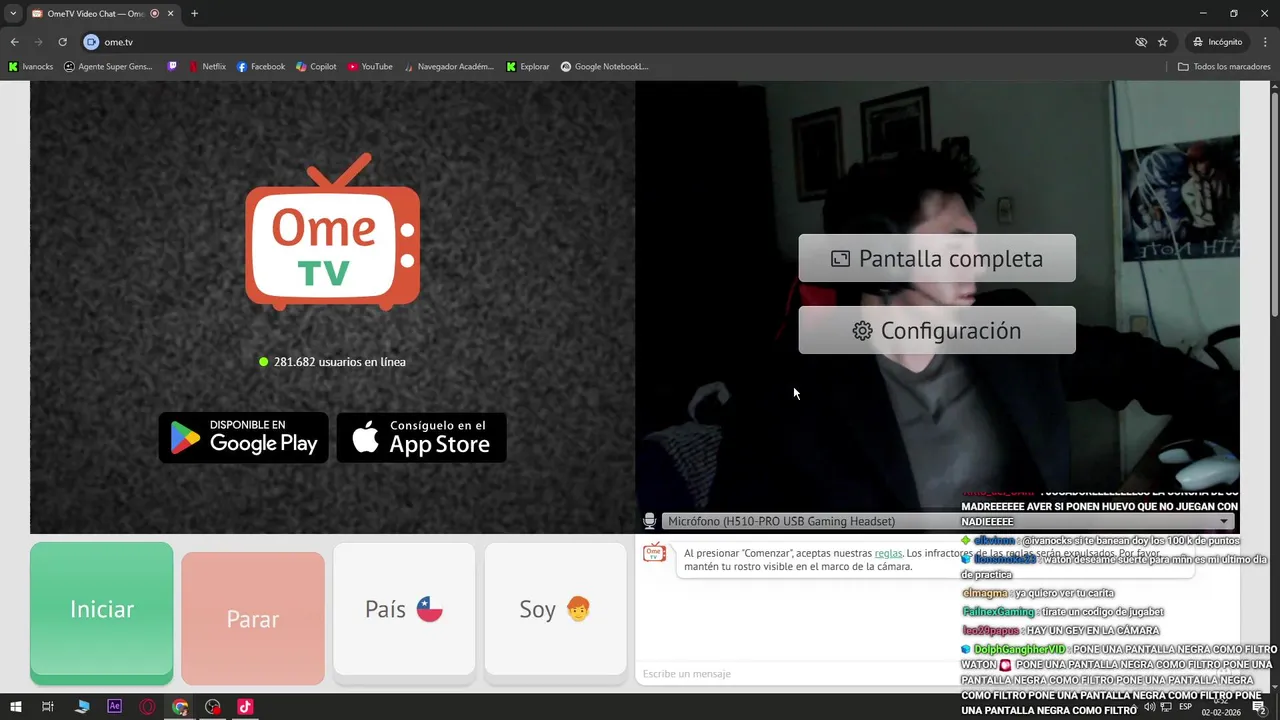The height and width of the screenshot is (720, 1280).
Task: Open the Ivanocks Kick bookmark
Action: click(x=30, y=67)
